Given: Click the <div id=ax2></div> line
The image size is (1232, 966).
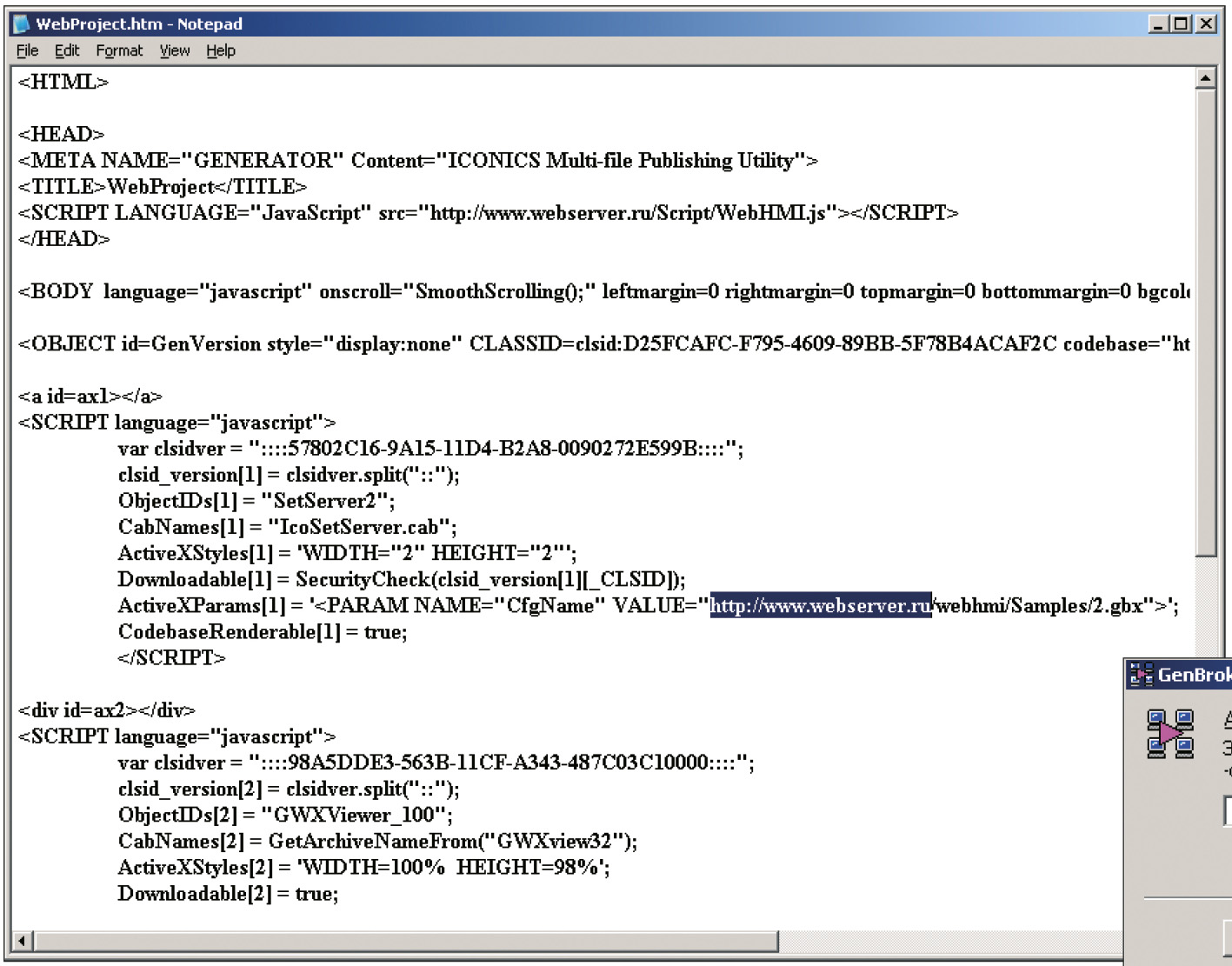Looking at the screenshot, I should click(107, 710).
